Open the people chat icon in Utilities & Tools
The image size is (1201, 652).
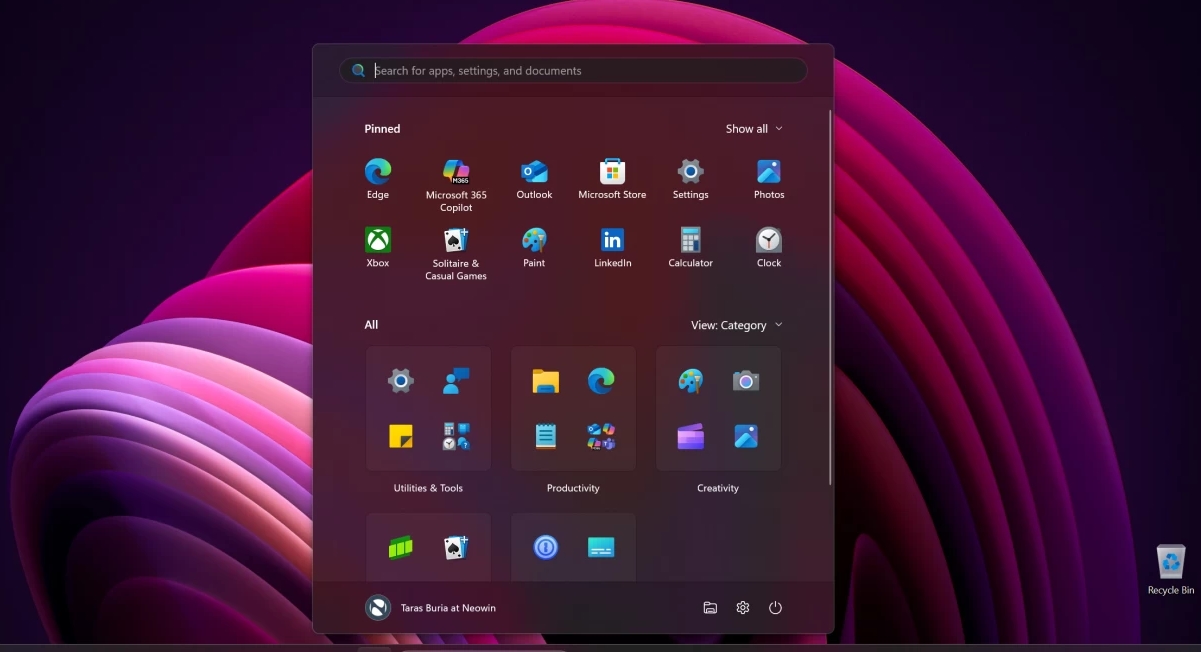tap(456, 381)
